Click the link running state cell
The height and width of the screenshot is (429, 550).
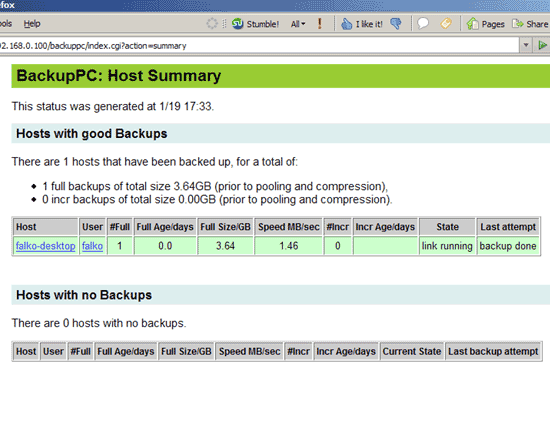click(x=447, y=246)
